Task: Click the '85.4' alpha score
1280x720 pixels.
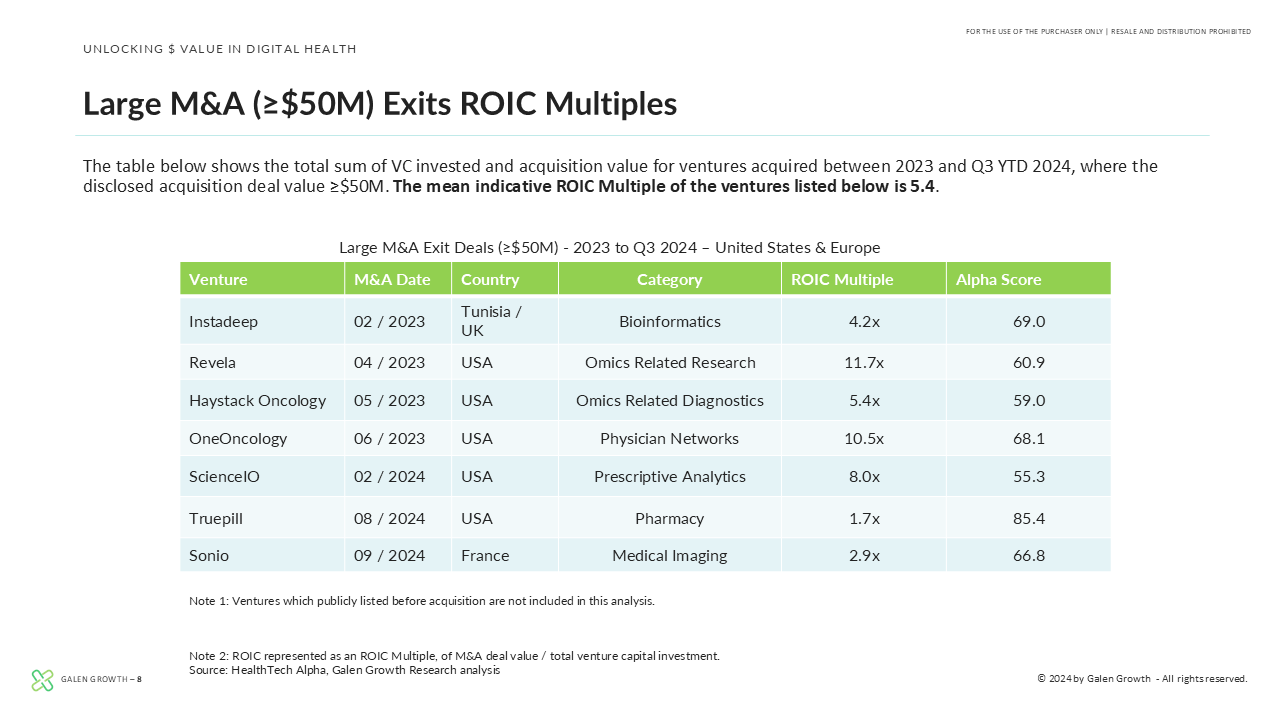Action: point(1029,518)
